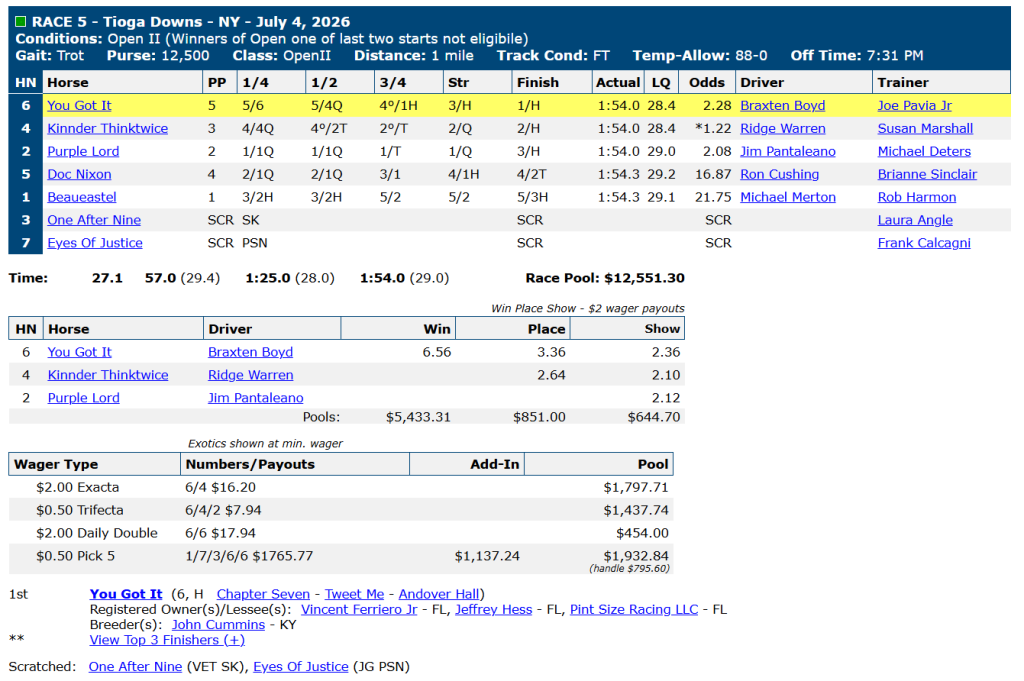Screen dimensions: 1024x681
Task: Open bold You Got It winner link
Action: [x=126, y=594]
